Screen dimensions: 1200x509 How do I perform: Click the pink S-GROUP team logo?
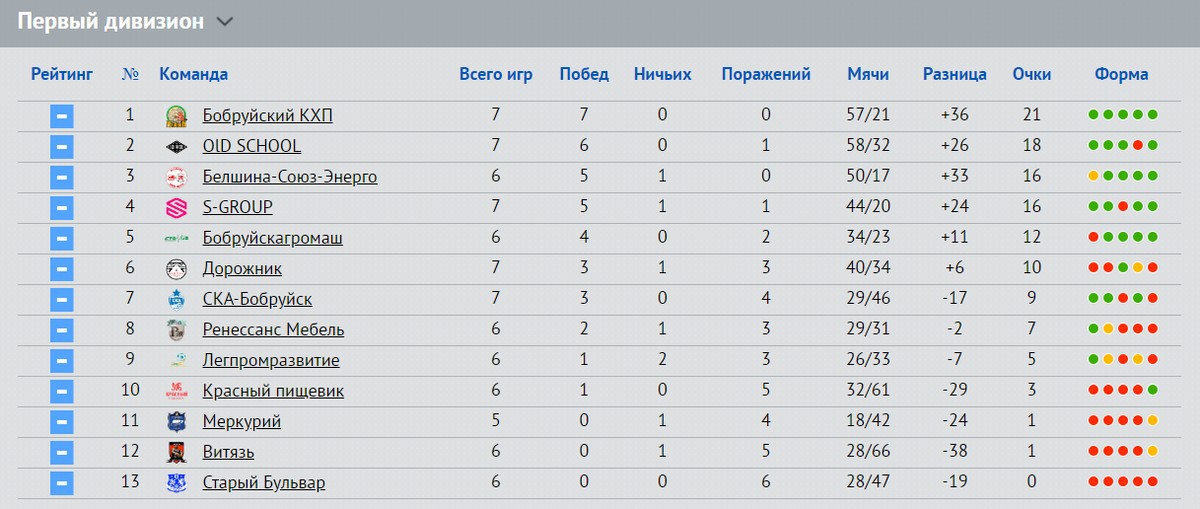(176, 208)
